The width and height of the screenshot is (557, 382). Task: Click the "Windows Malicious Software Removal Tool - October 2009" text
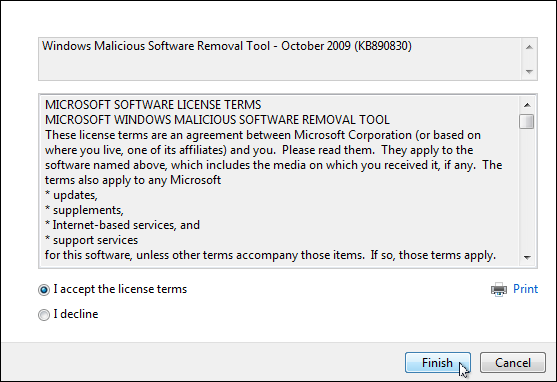[x=196, y=46]
